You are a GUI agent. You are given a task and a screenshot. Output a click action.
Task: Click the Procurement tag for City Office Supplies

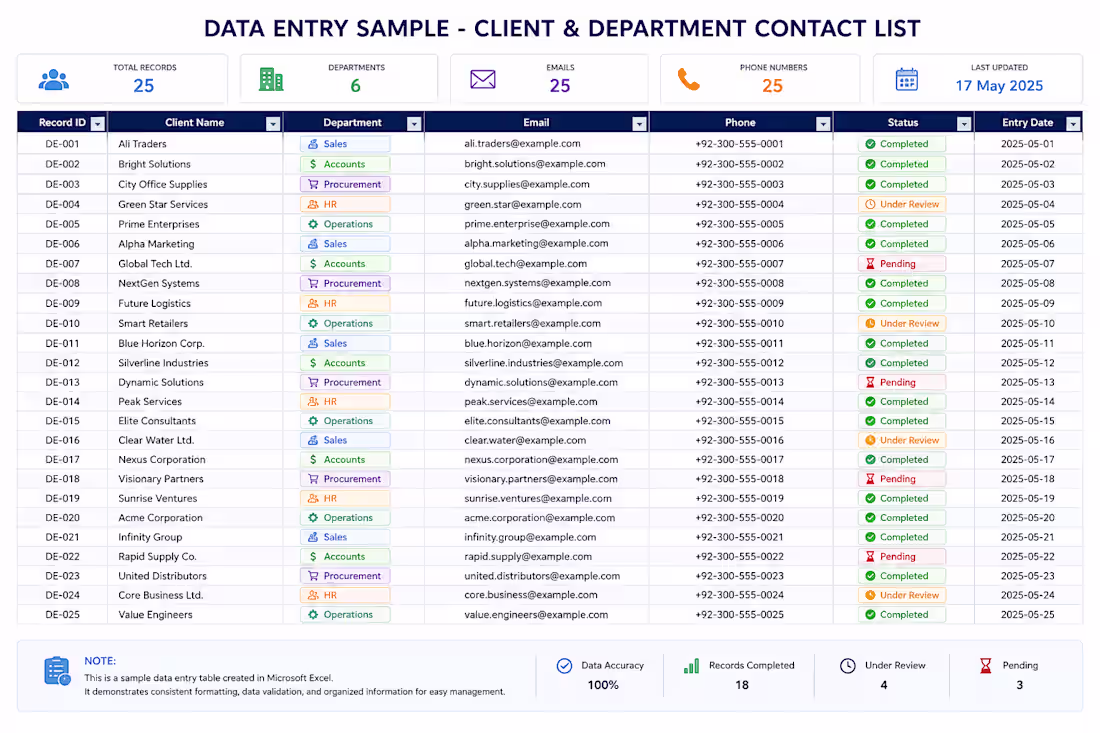345,184
